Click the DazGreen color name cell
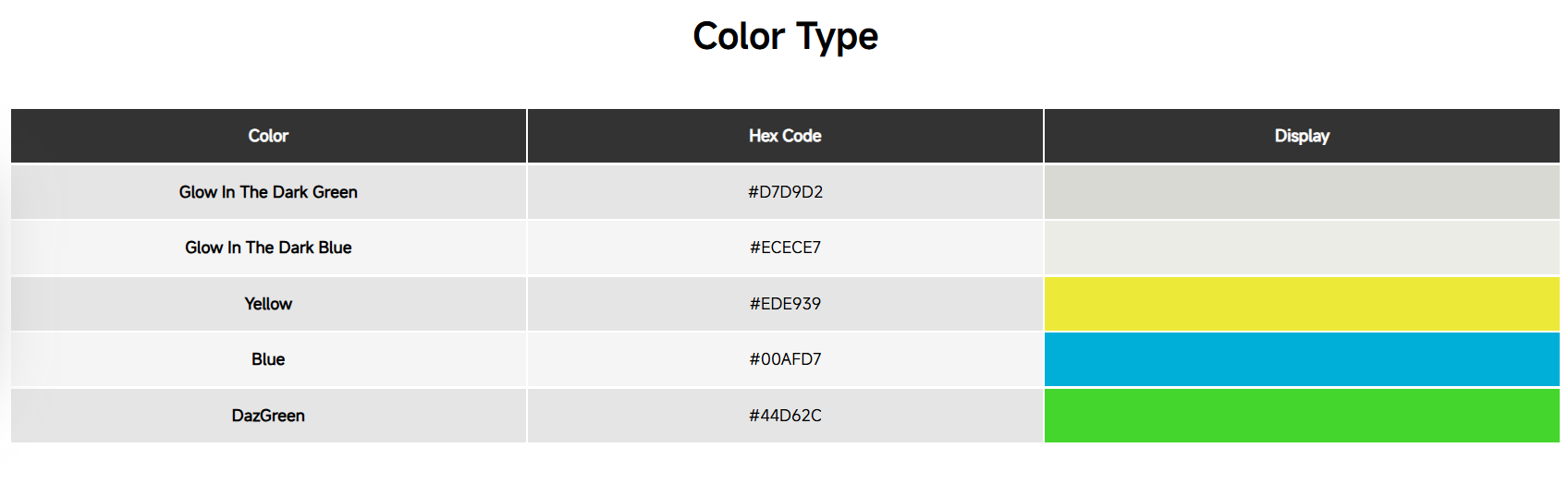Viewport: 1568px width, 484px height. click(x=268, y=416)
